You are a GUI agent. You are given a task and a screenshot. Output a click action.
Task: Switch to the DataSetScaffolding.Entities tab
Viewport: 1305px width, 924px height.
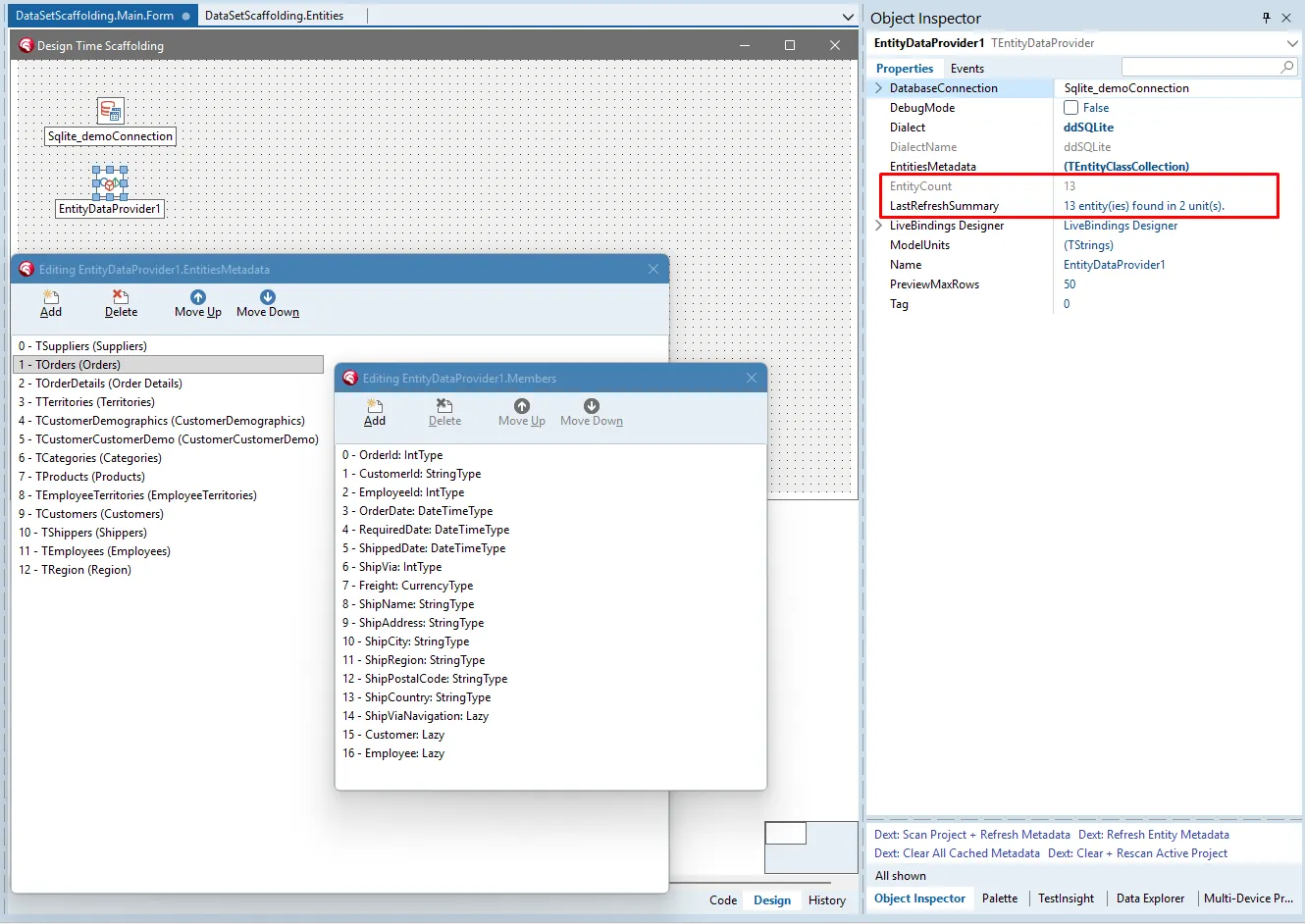[x=274, y=16]
